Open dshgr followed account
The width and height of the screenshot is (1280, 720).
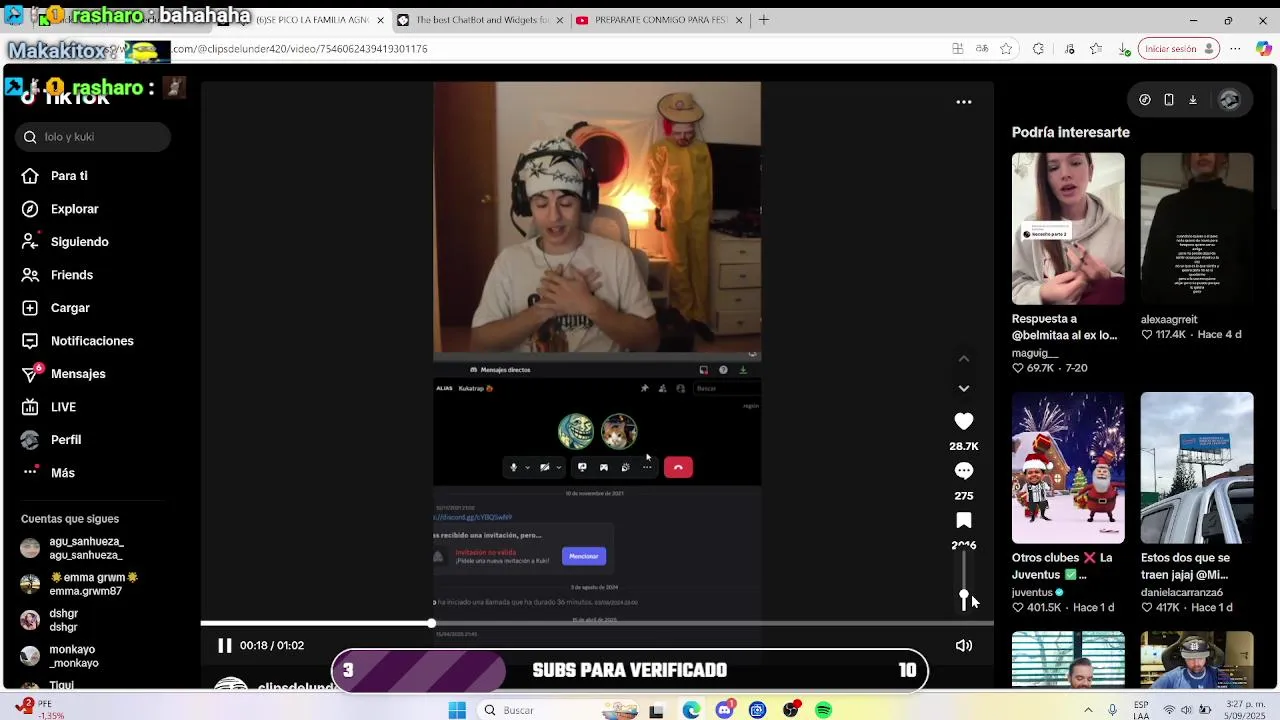(x=50, y=620)
